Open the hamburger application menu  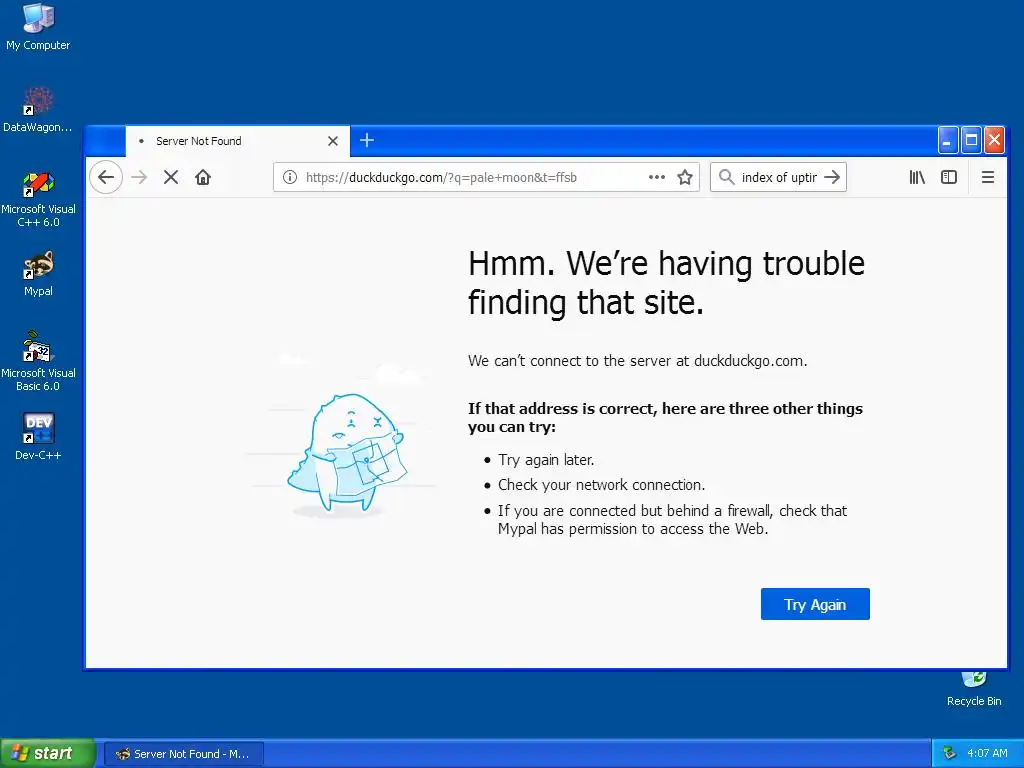pyautogui.click(x=987, y=177)
